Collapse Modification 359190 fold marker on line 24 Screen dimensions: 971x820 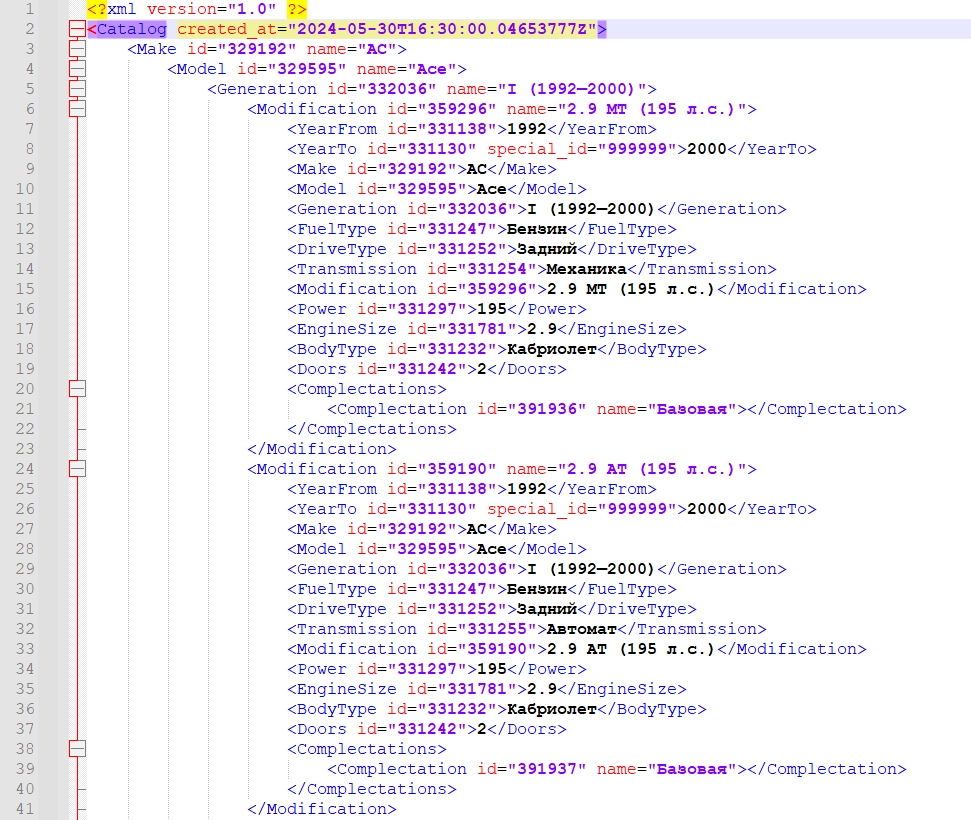[x=77, y=469]
